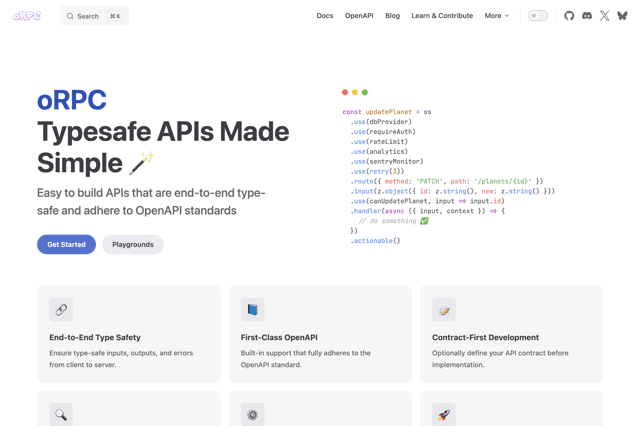This screenshot has width=640, height=426.
Task: Click the '.input(z.object' code line
Action: pyautogui.click(x=452, y=191)
